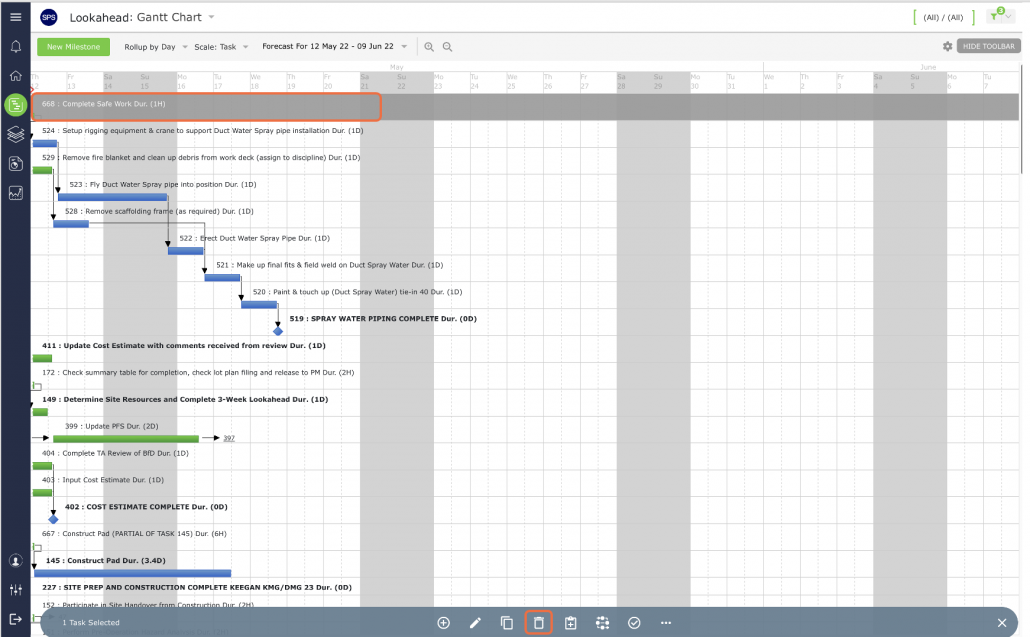Screen dimensions: 1030x637
Task: Select task 522 Erect Duct Water Spray Pipe
Action: (255, 238)
